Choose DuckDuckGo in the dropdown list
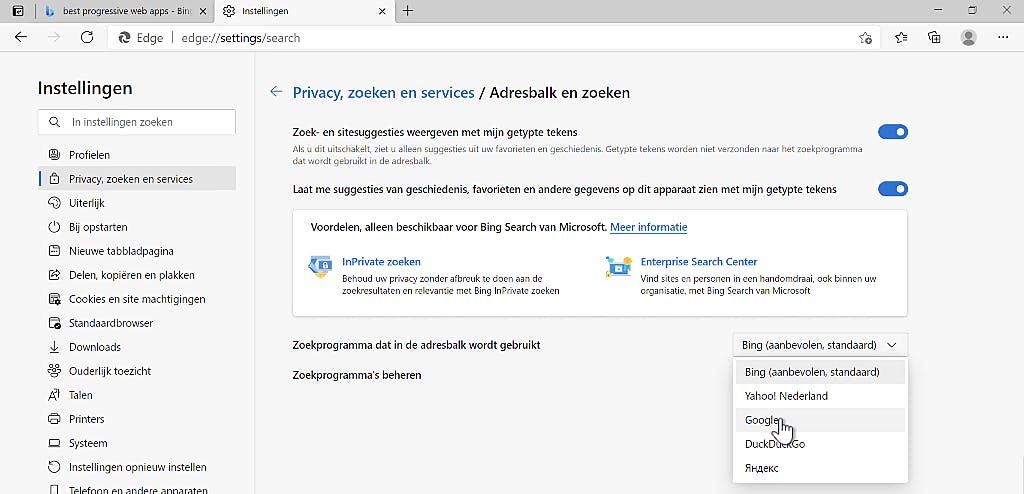Viewport: 1024px width, 494px height. coord(775,444)
